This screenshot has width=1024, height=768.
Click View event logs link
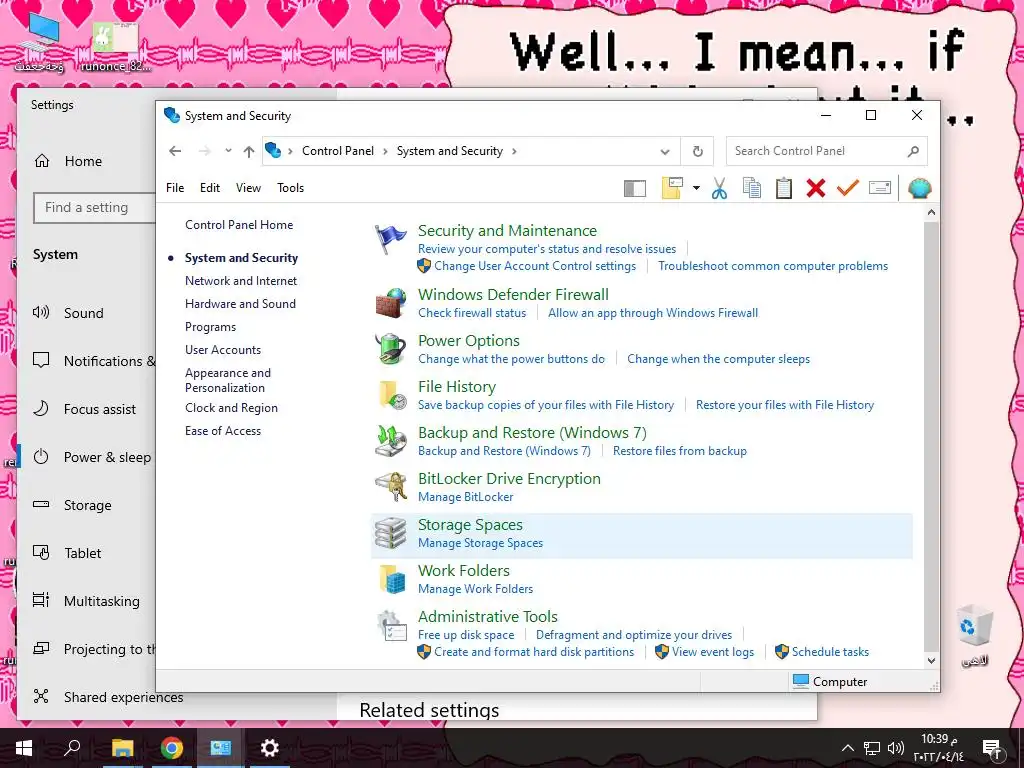[713, 652]
